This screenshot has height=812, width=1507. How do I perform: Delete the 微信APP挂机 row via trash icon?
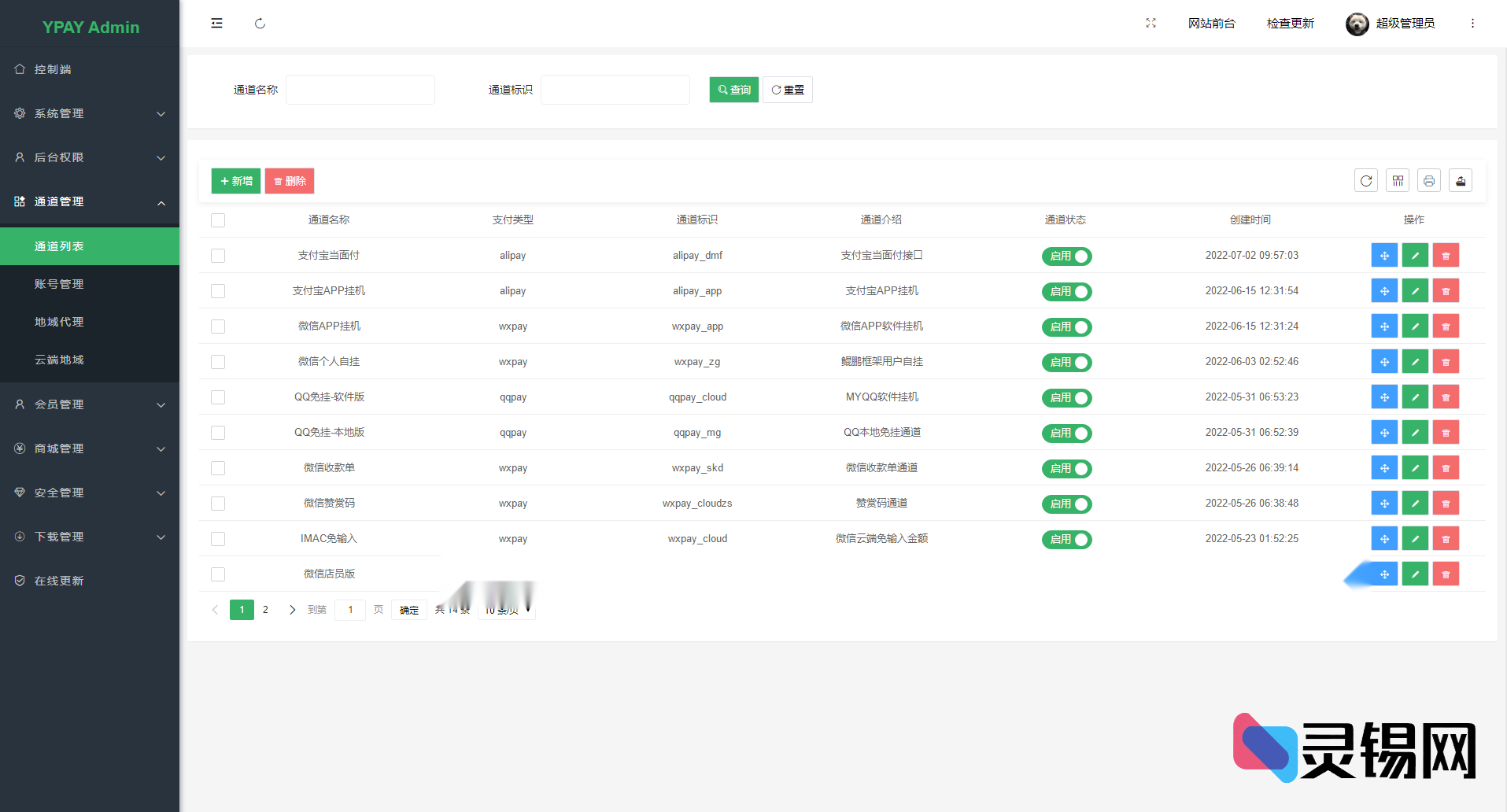[1446, 327]
